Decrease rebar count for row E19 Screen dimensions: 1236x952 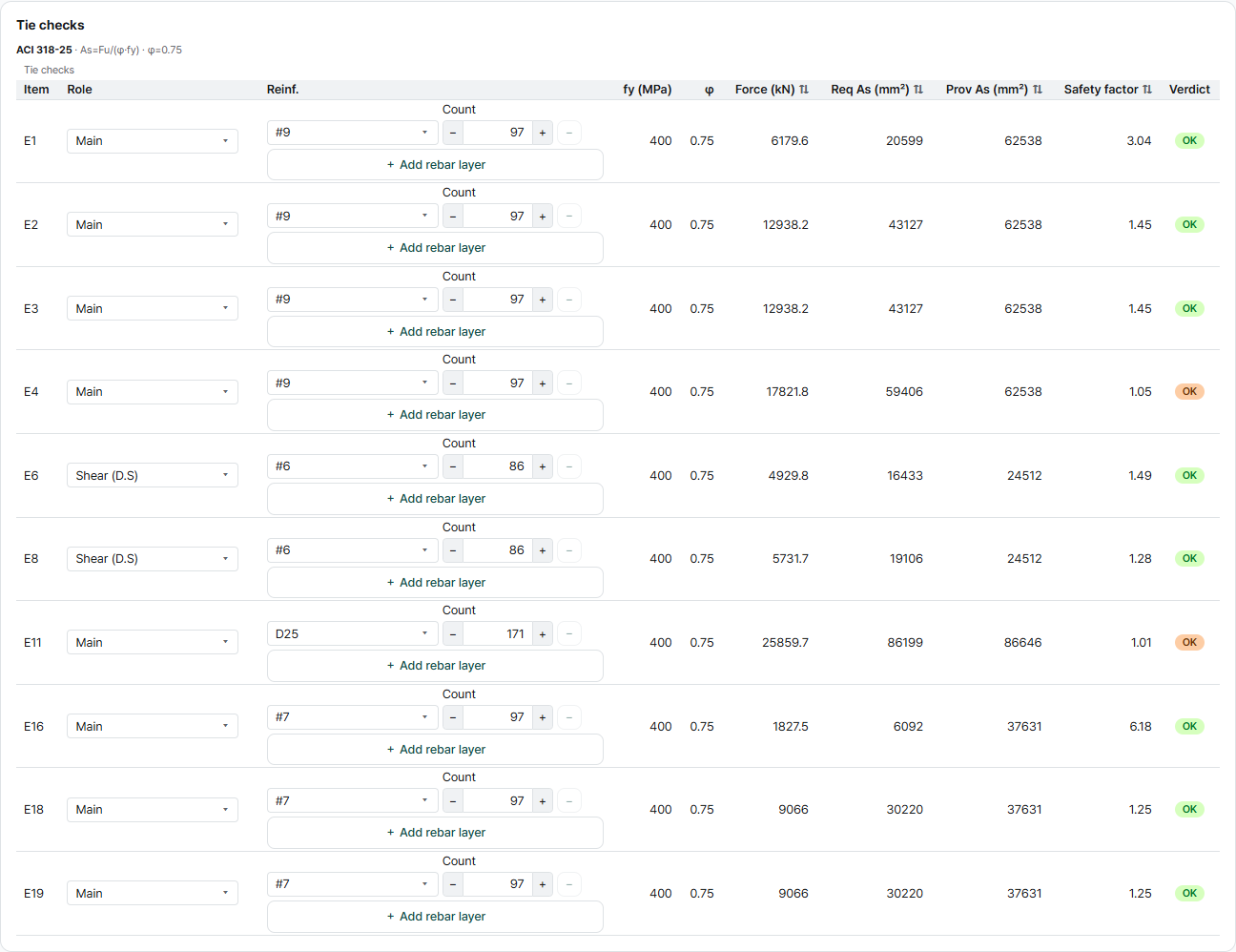pos(453,884)
